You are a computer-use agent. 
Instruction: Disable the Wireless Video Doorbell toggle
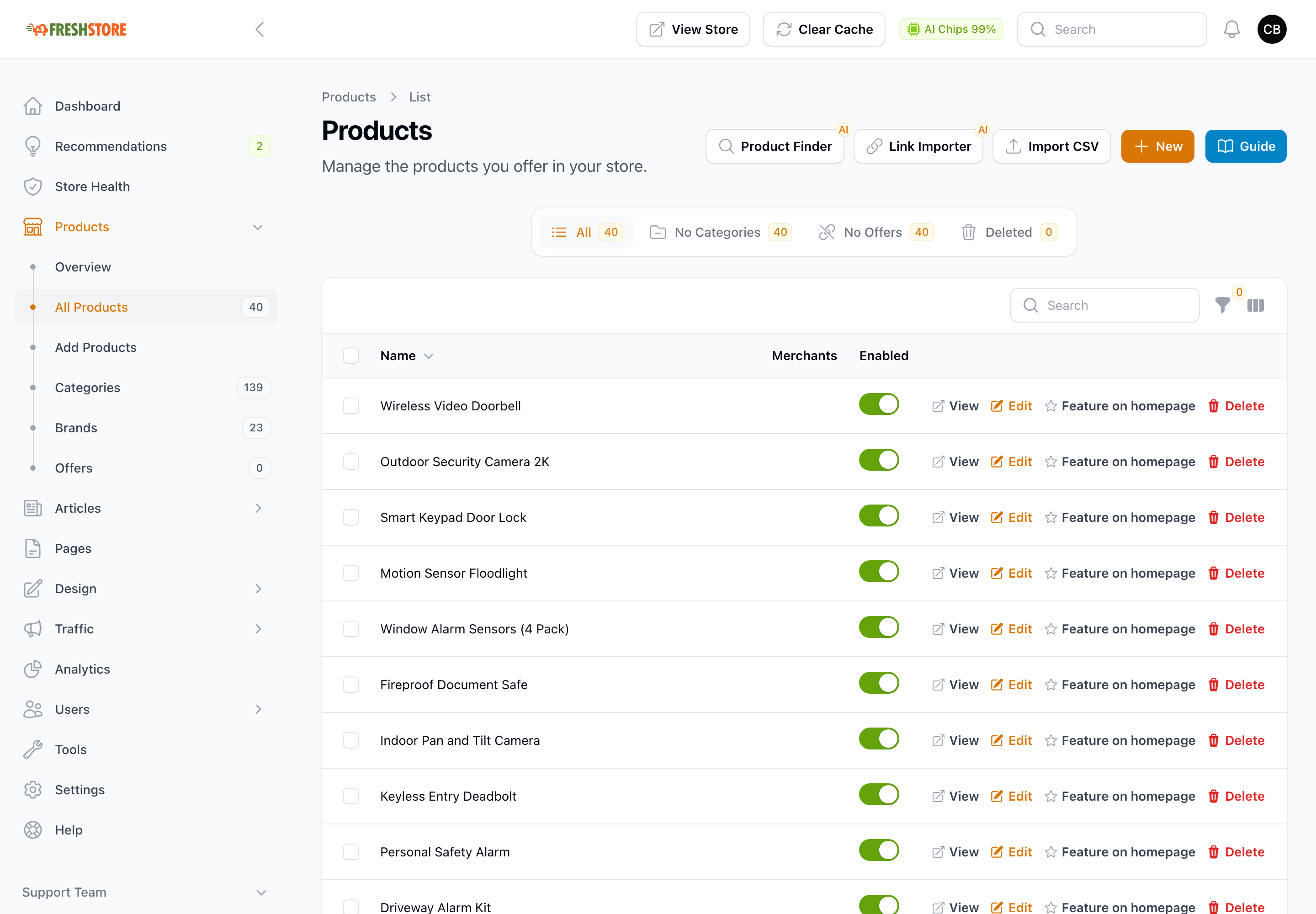(879, 404)
